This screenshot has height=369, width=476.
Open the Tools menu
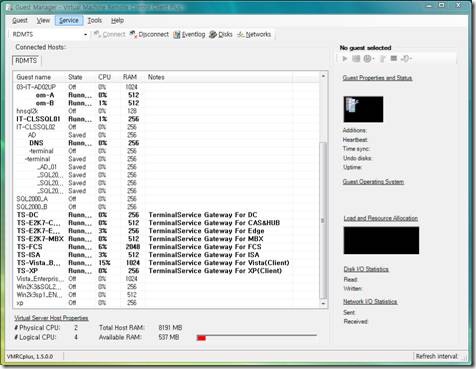coord(94,20)
